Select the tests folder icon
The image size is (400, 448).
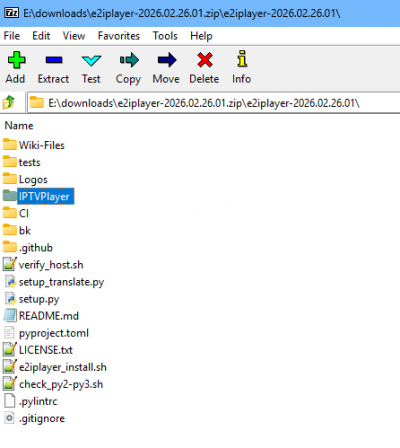click(10, 162)
